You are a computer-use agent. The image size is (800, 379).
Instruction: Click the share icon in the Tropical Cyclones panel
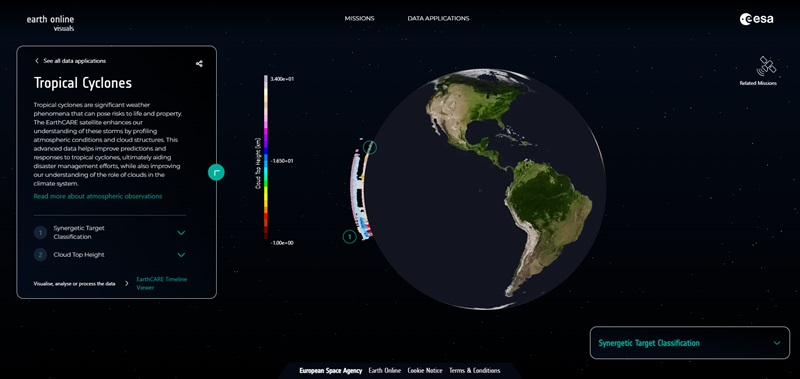199,64
